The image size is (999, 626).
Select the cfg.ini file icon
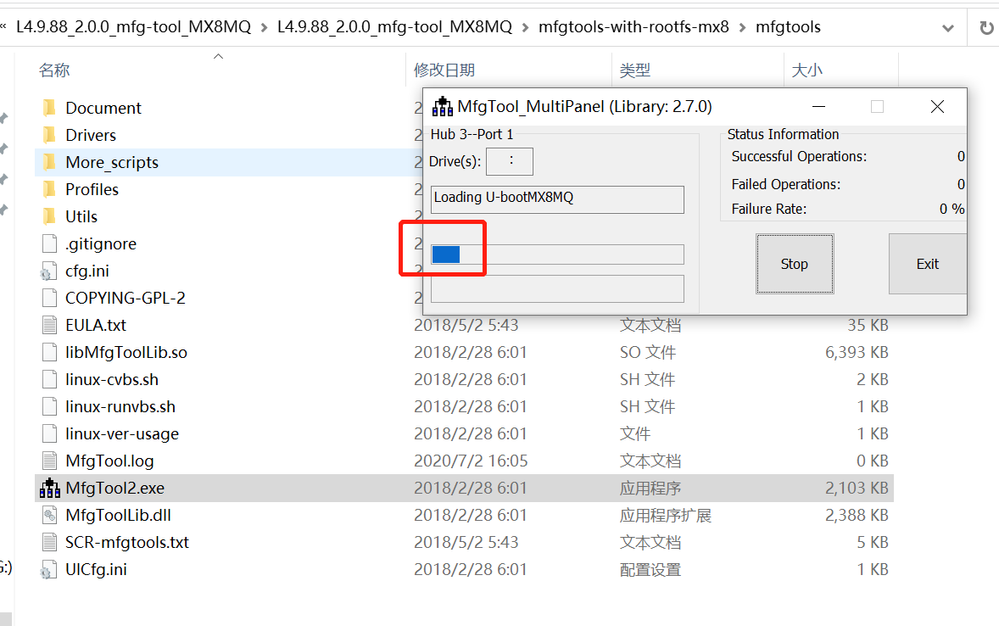point(49,271)
